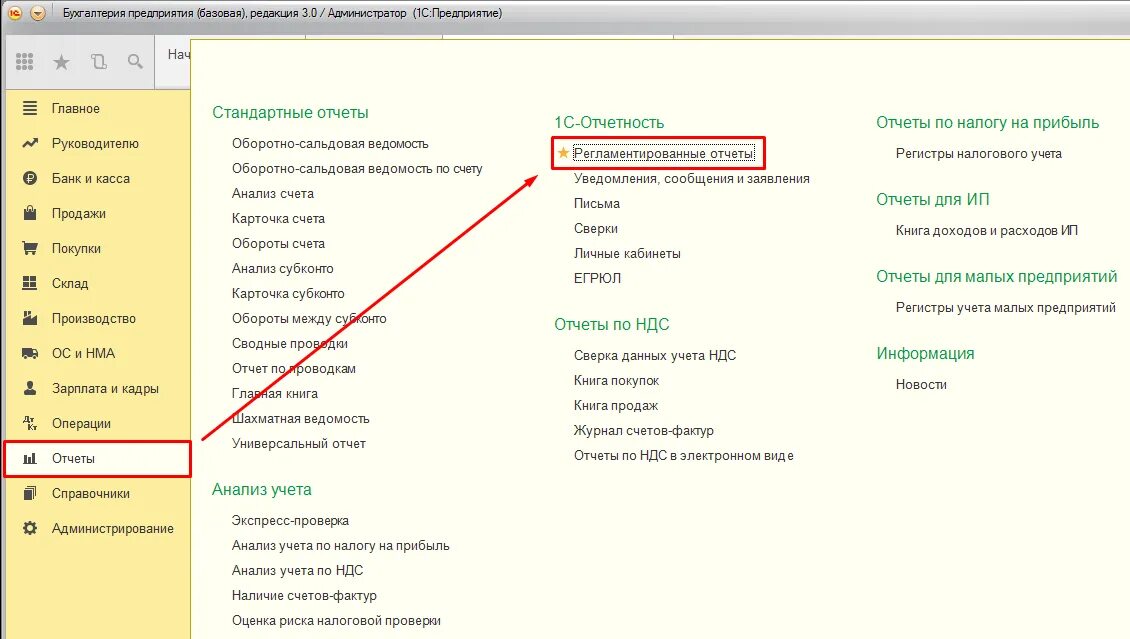The width and height of the screenshot is (1130, 639).
Task: Click the Банк и касса ruble icon
Action: (30, 178)
